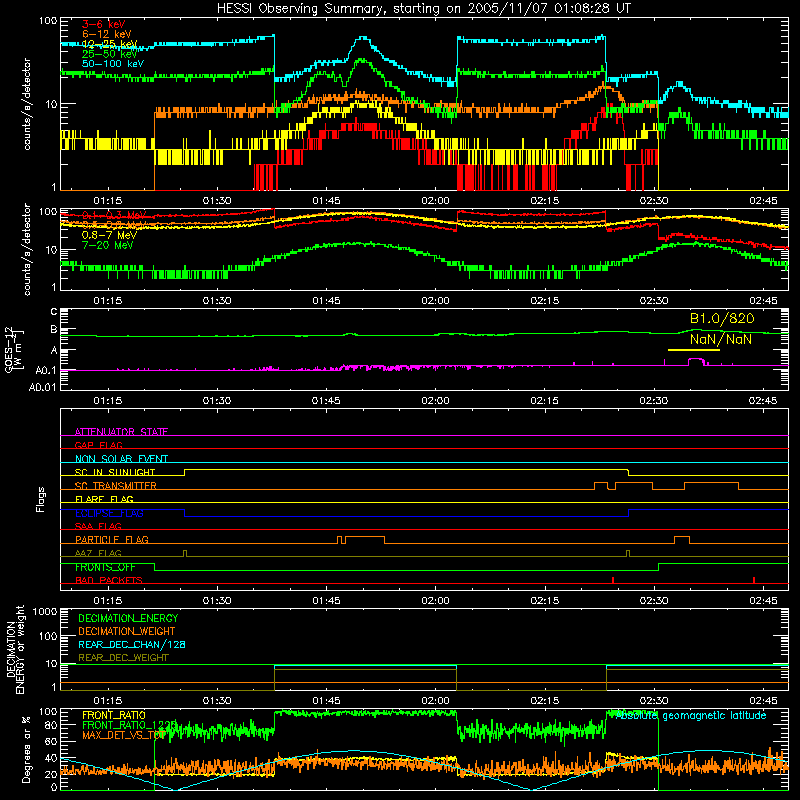This screenshot has height=800, width=800.
Task: Click the 60 tick label on bottom panel
Action: point(51,741)
